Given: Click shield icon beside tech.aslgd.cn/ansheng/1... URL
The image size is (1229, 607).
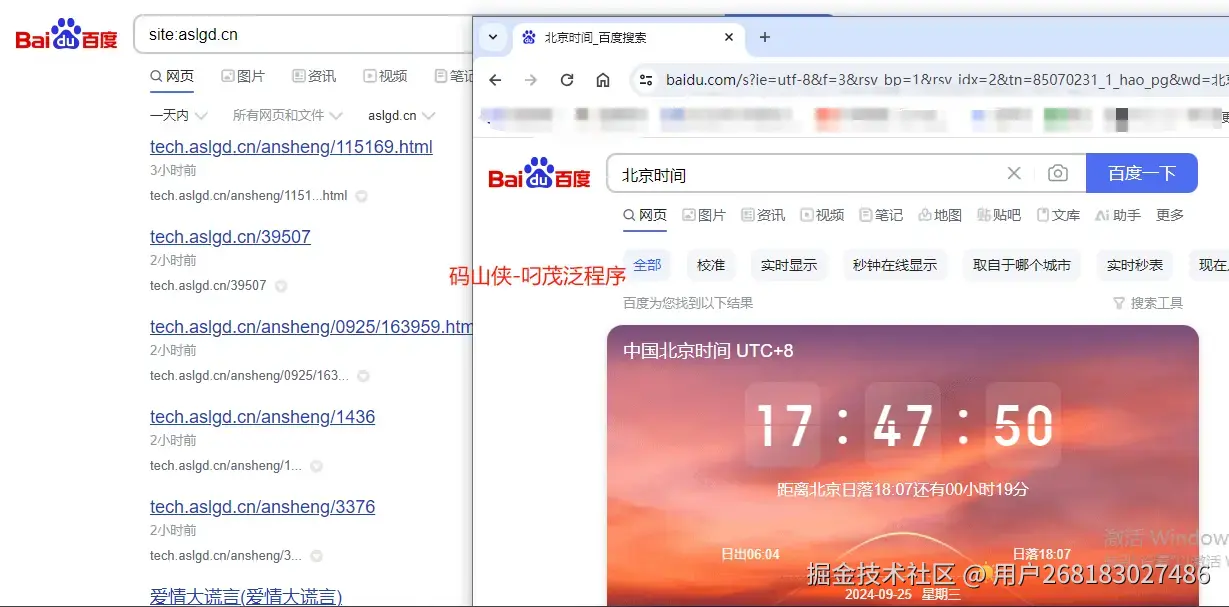Looking at the screenshot, I should click(316, 466).
